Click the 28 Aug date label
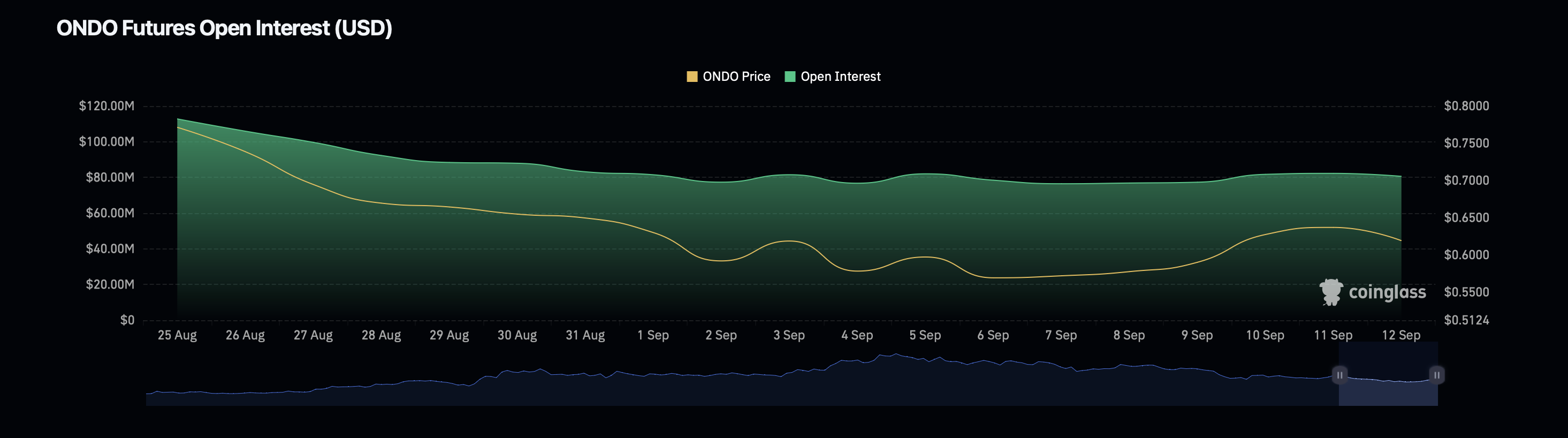The image size is (1568, 438). (381, 335)
